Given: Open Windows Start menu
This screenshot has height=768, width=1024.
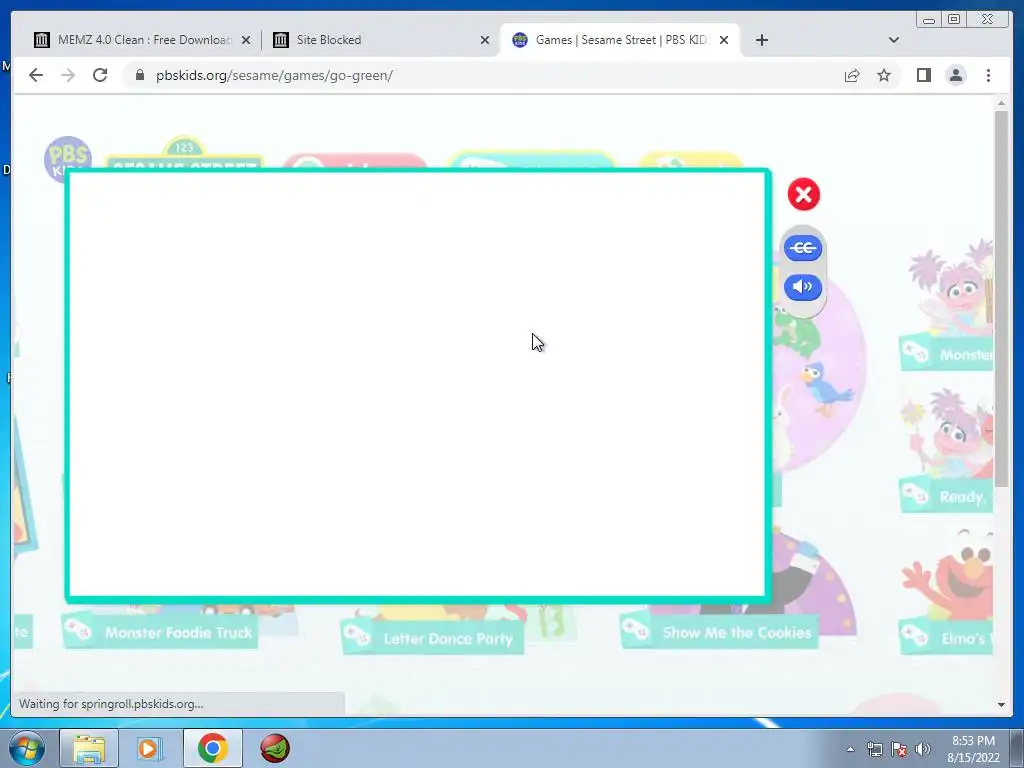Looking at the screenshot, I should click(26, 748).
